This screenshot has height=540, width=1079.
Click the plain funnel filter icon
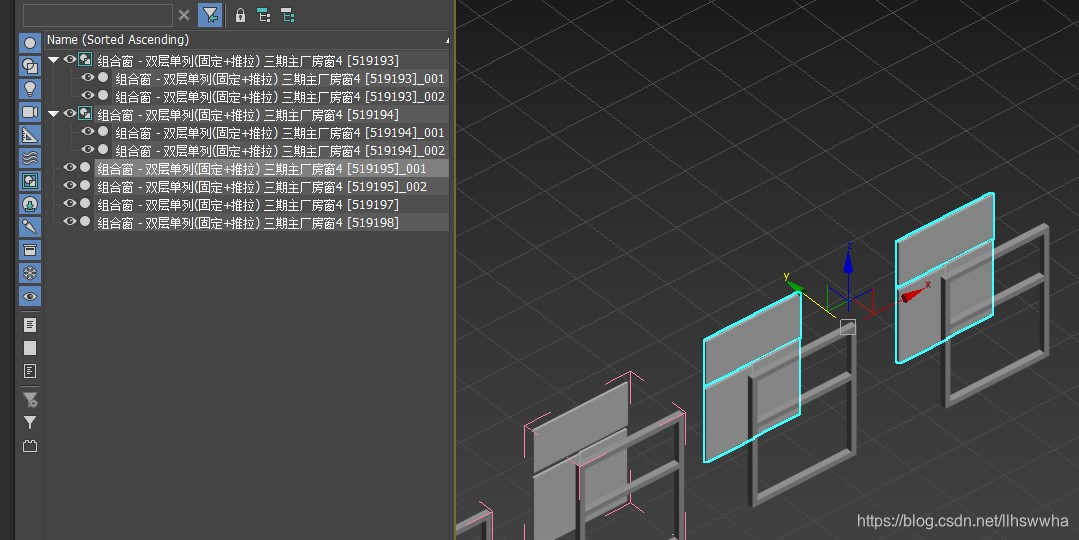tap(30, 422)
